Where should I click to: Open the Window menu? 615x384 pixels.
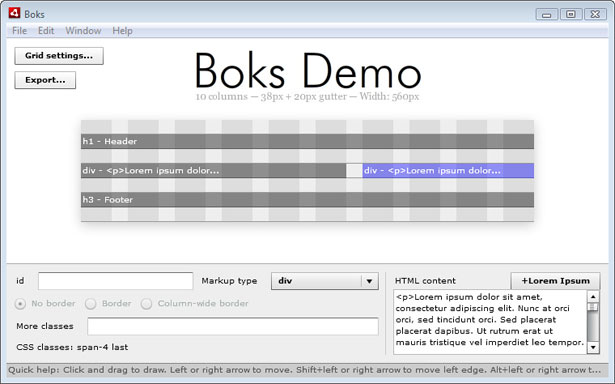coord(83,31)
